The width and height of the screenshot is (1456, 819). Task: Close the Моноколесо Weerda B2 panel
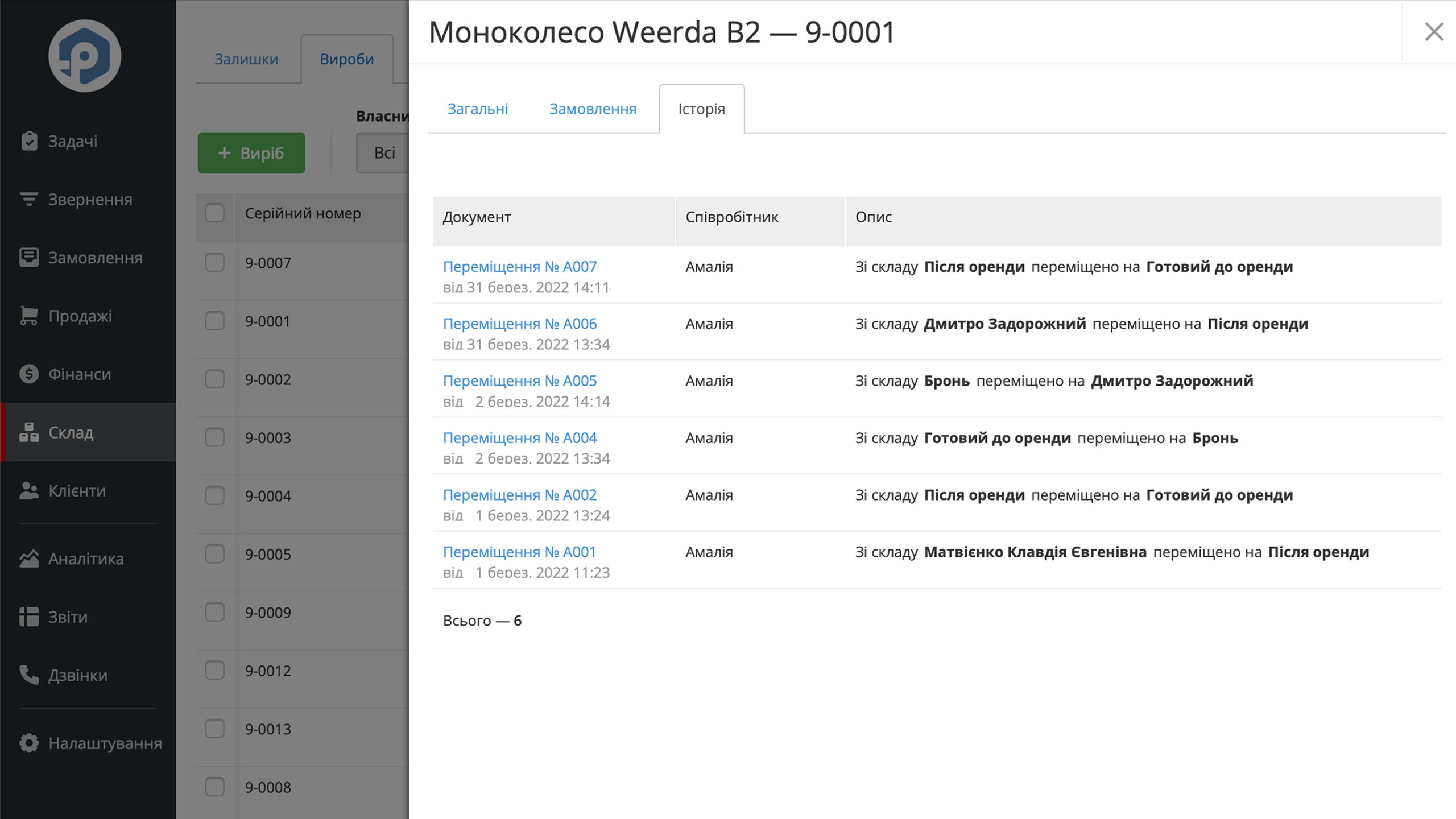point(1434,32)
